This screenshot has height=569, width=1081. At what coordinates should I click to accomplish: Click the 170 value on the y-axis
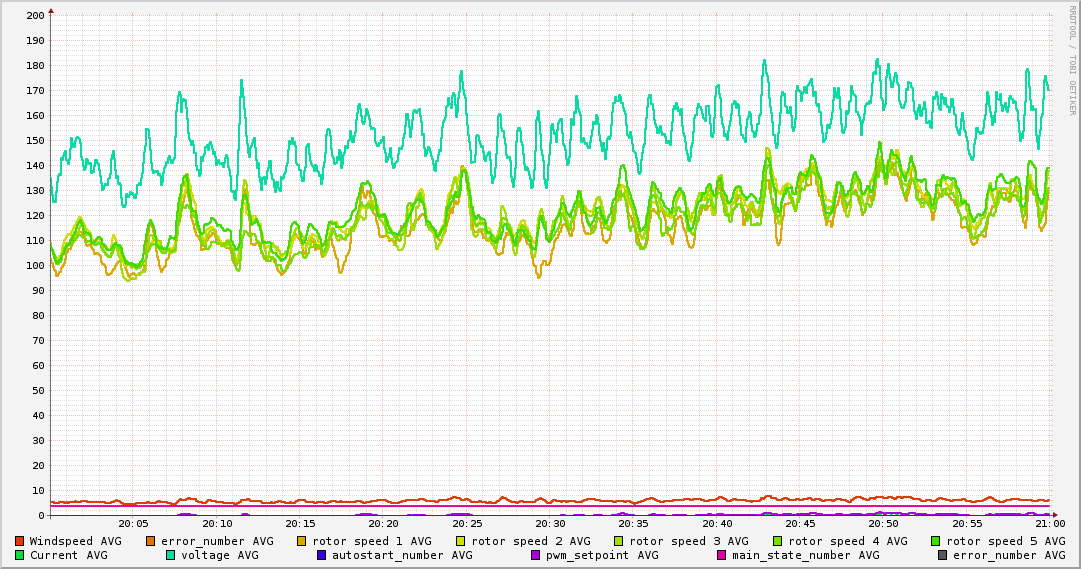pyautogui.click(x=35, y=90)
